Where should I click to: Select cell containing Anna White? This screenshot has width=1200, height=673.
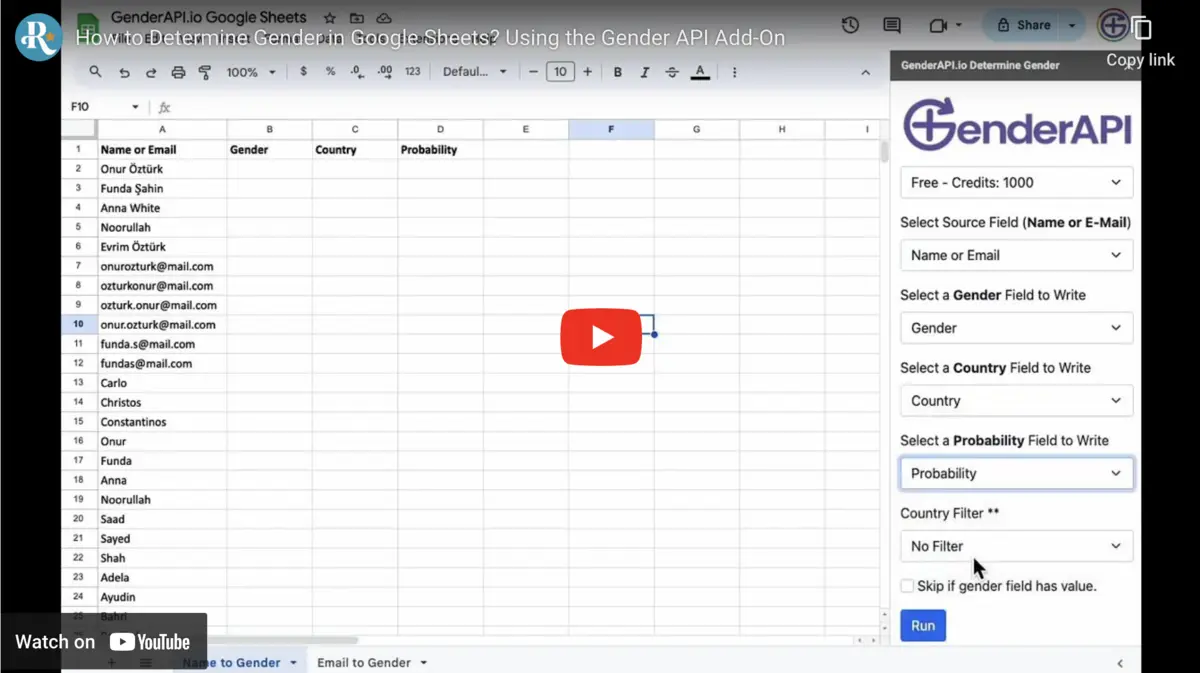tap(162, 208)
